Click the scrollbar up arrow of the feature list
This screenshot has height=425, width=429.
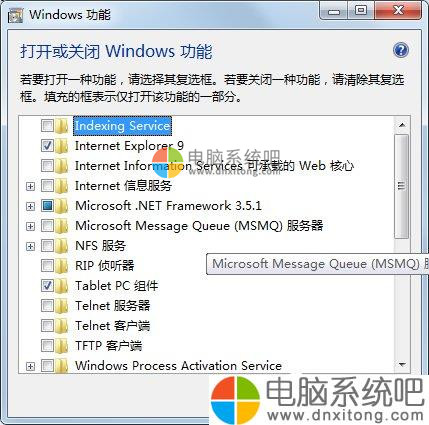pyautogui.click(x=402, y=125)
